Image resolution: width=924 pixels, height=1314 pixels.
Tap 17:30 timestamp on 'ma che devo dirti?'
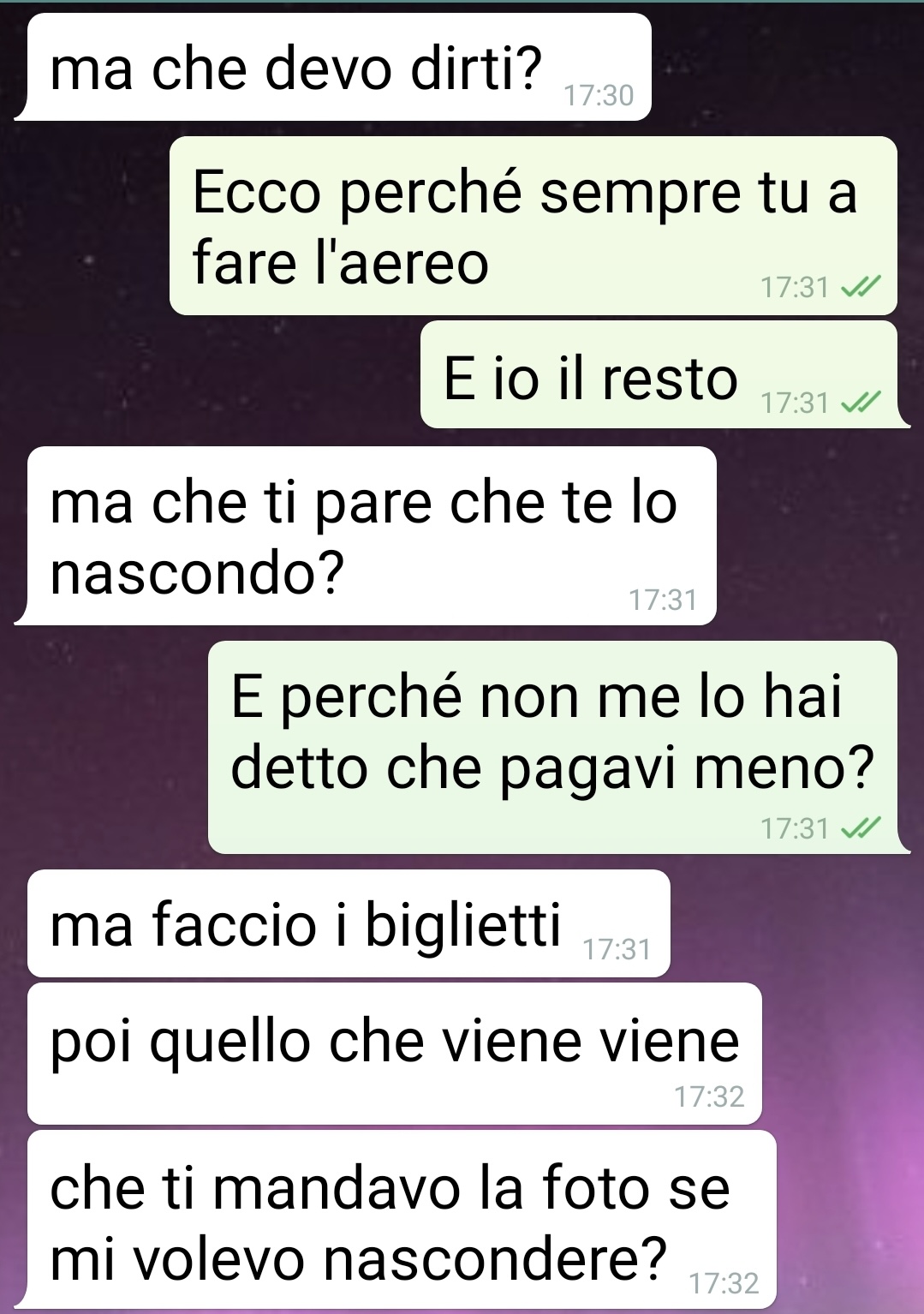pyautogui.click(x=599, y=95)
